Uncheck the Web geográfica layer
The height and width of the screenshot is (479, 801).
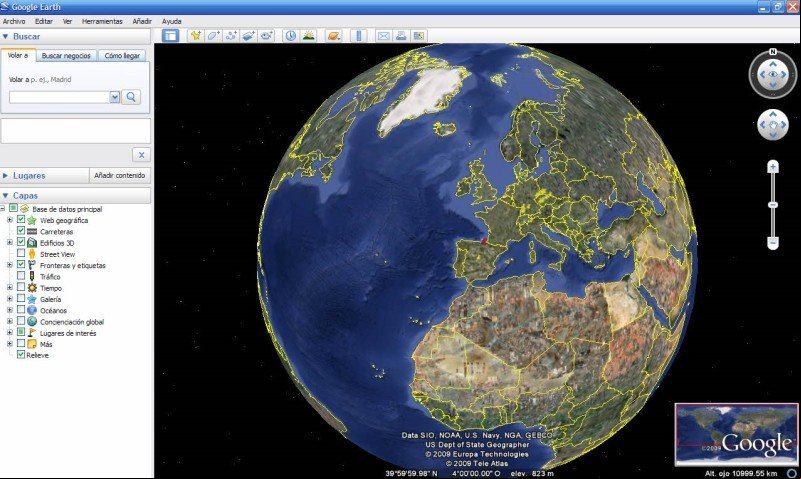point(21,220)
